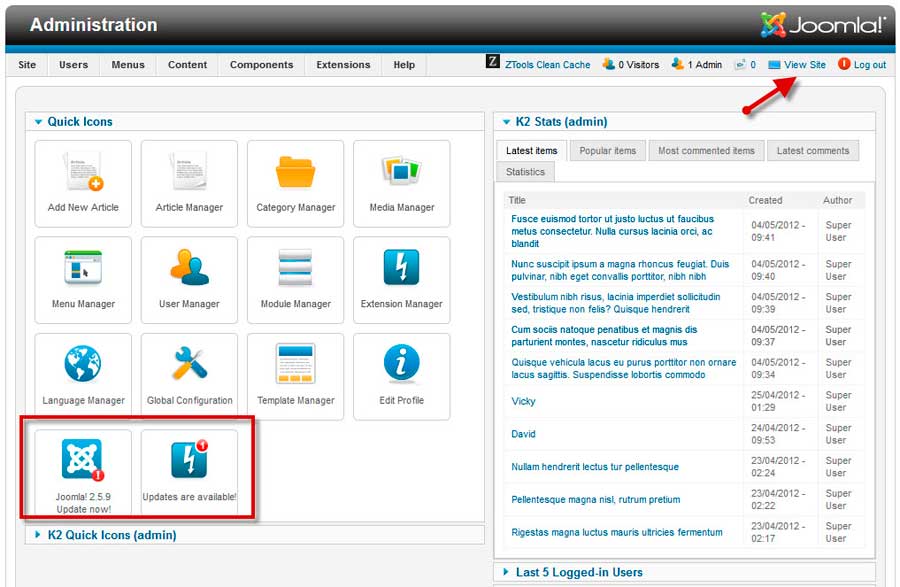This screenshot has width=900, height=587.
Task: Click the ZTools Clean Cache link
Action: (548, 65)
